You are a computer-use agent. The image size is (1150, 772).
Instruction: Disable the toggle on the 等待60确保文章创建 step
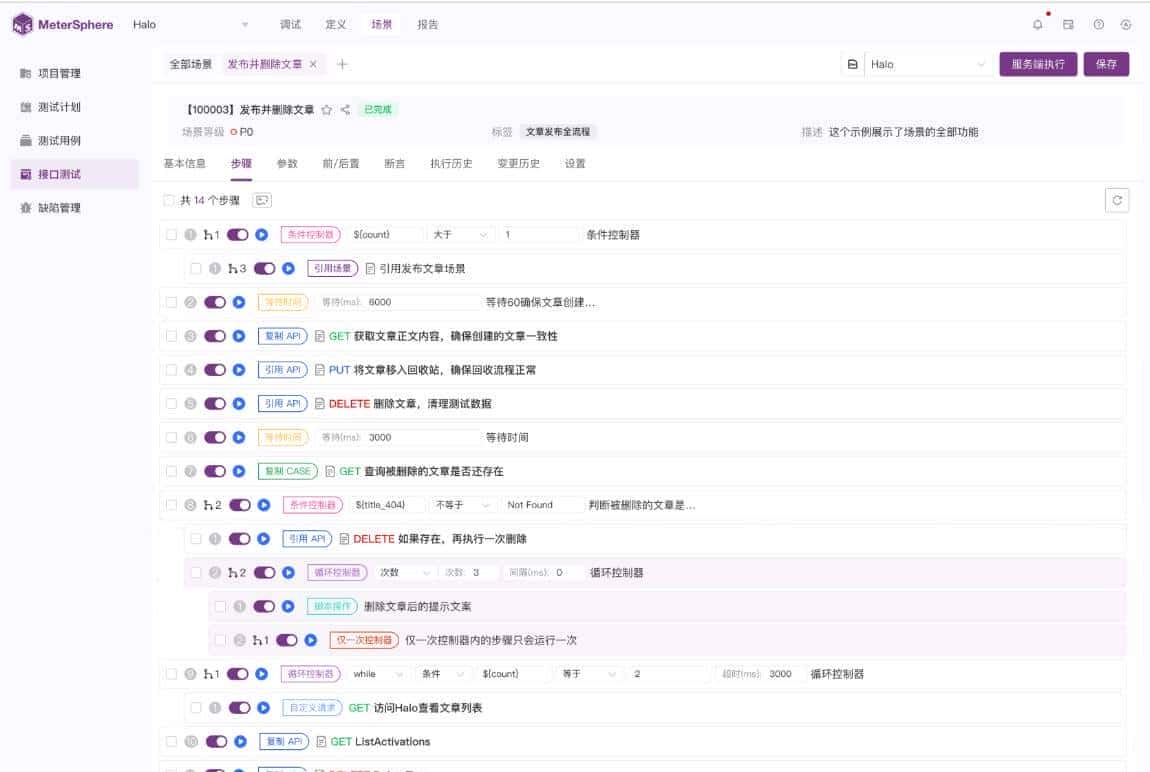click(x=215, y=301)
